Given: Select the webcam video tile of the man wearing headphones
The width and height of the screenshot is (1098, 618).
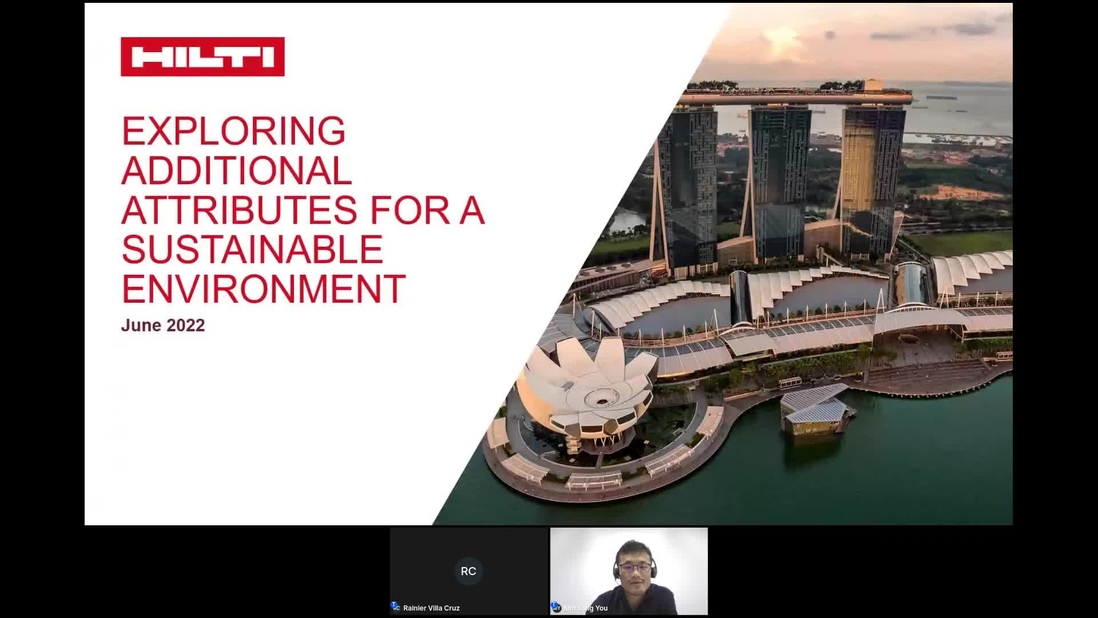Looking at the screenshot, I should click(x=629, y=571).
